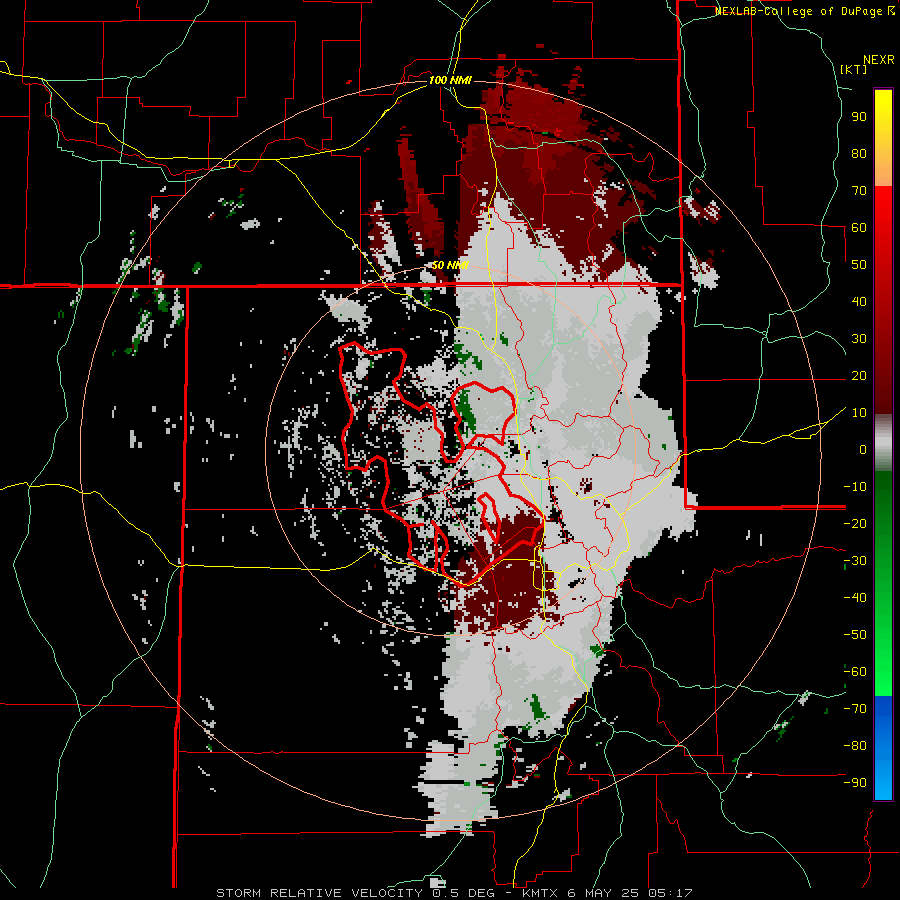900x900 pixels.
Task: Click the blue segment of the color bar
Action: [x=883, y=748]
